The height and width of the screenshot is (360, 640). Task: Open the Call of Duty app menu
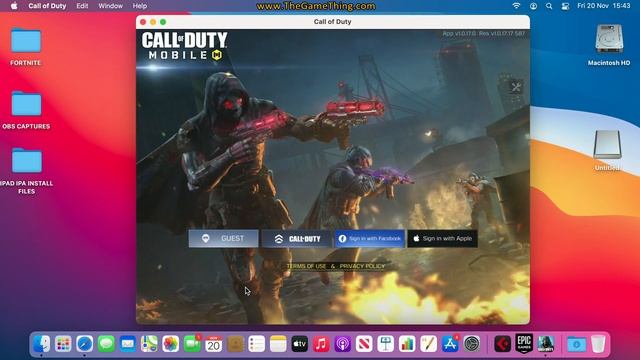click(x=47, y=6)
